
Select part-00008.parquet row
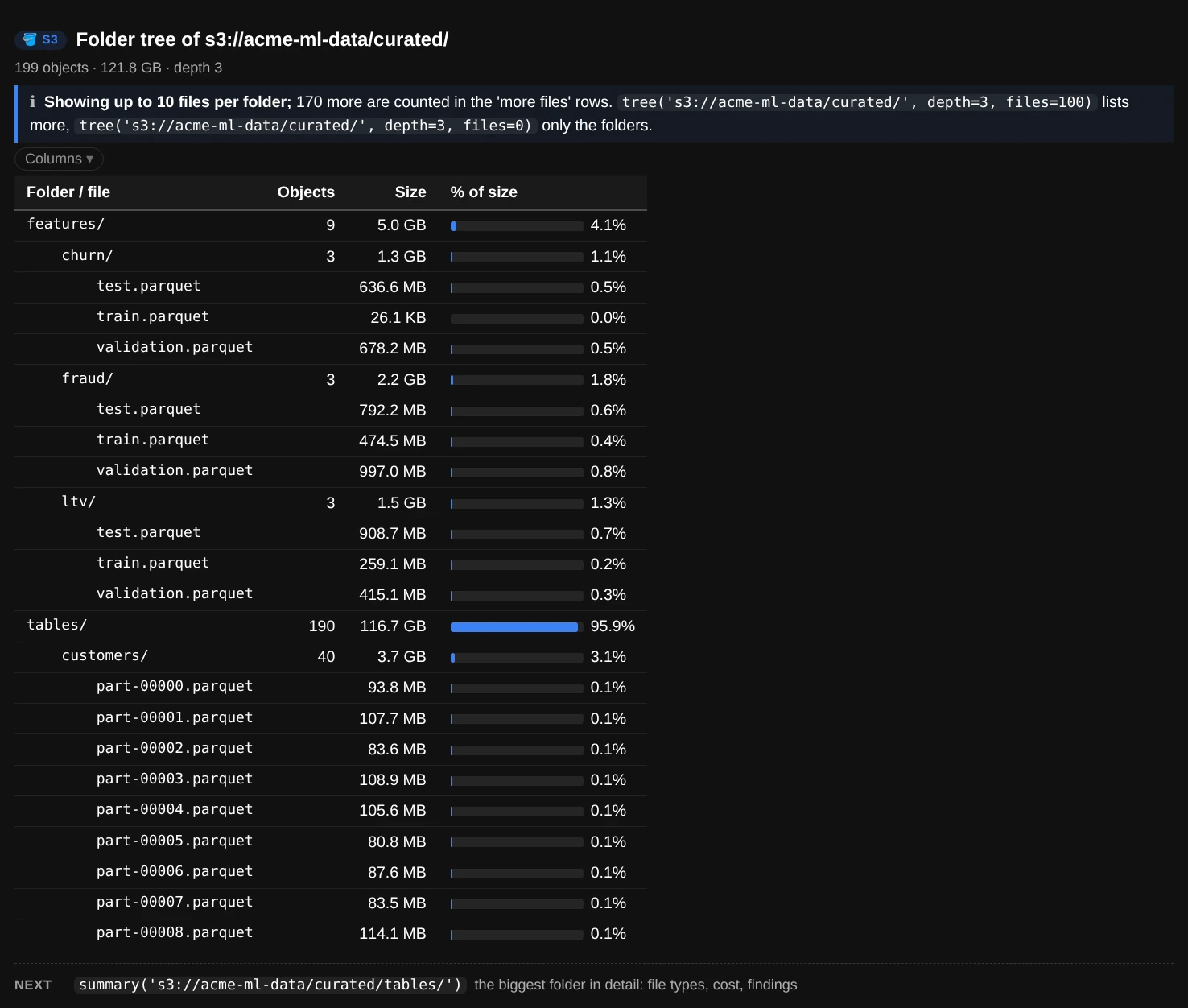tap(331, 934)
